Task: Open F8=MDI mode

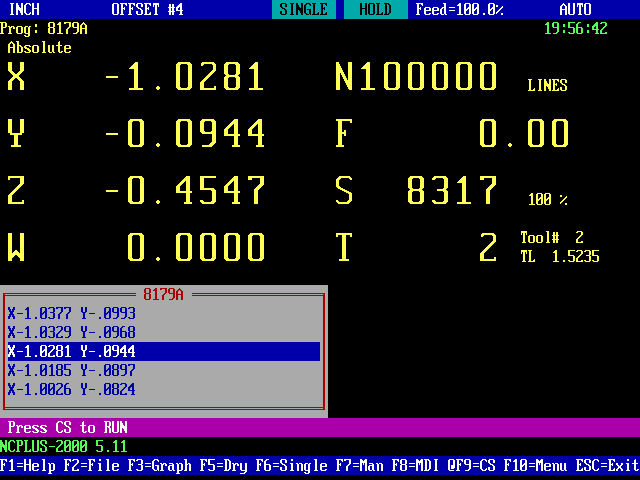Action: (415, 466)
